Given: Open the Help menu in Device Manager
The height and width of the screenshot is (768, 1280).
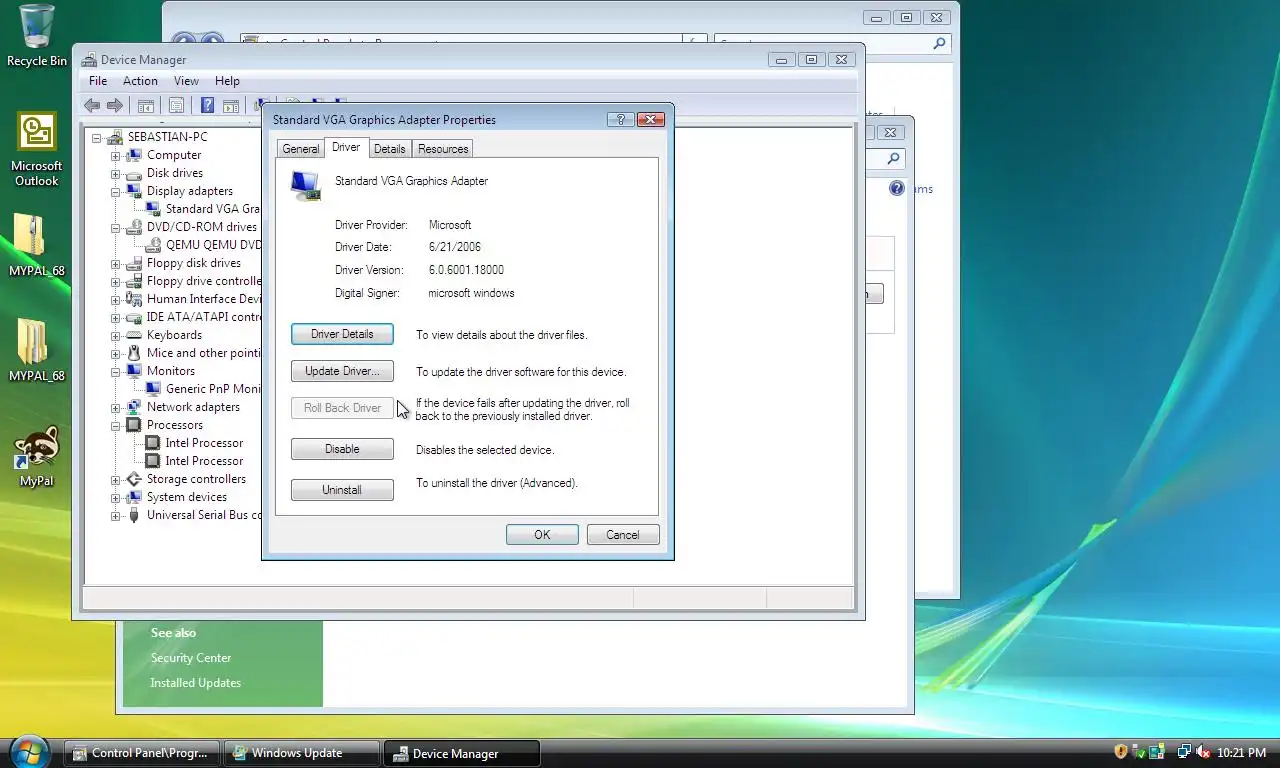Looking at the screenshot, I should click(227, 81).
